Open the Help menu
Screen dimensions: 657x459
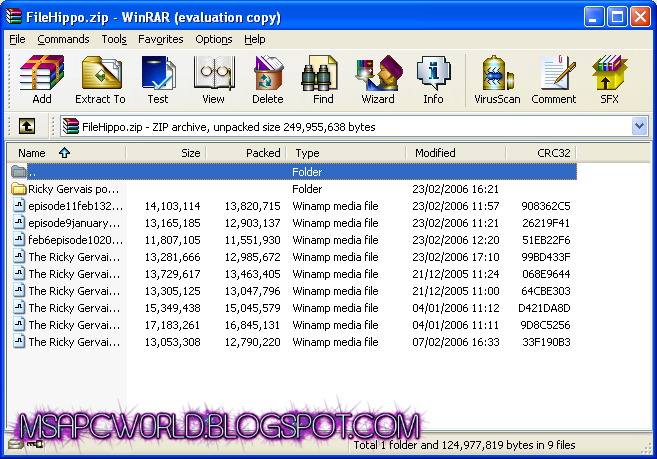pyautogui.click(x=255, y=39)
